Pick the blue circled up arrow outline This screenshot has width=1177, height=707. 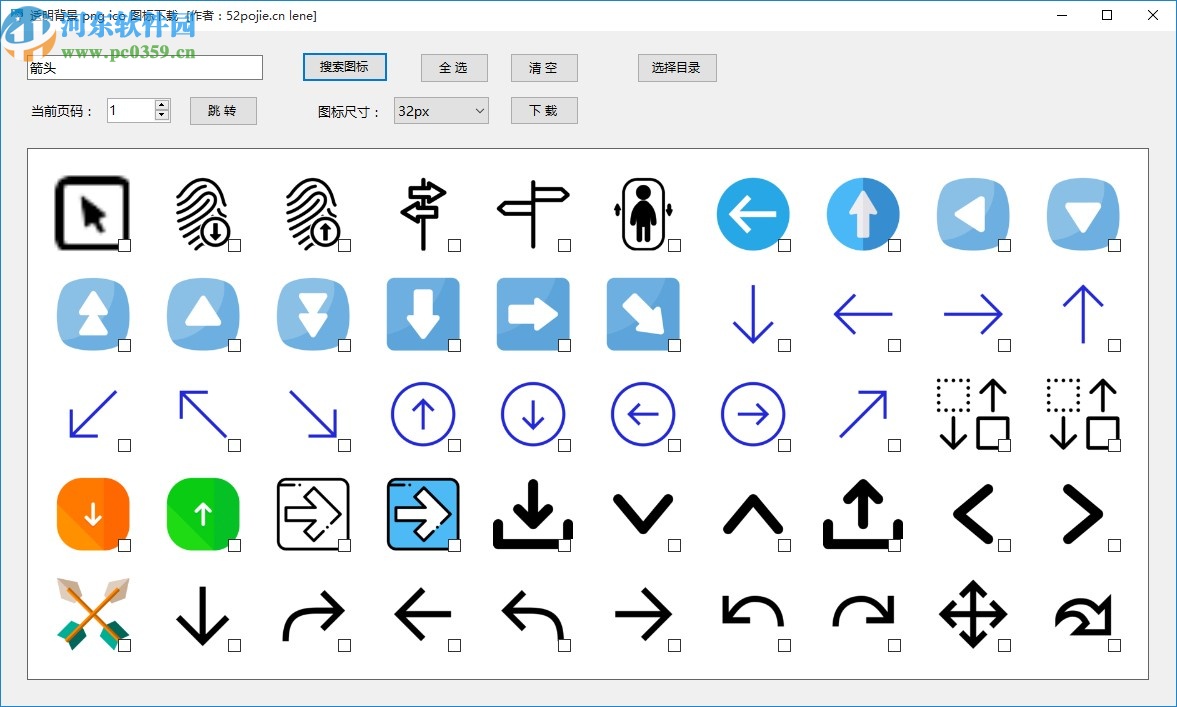click(423, 414)
